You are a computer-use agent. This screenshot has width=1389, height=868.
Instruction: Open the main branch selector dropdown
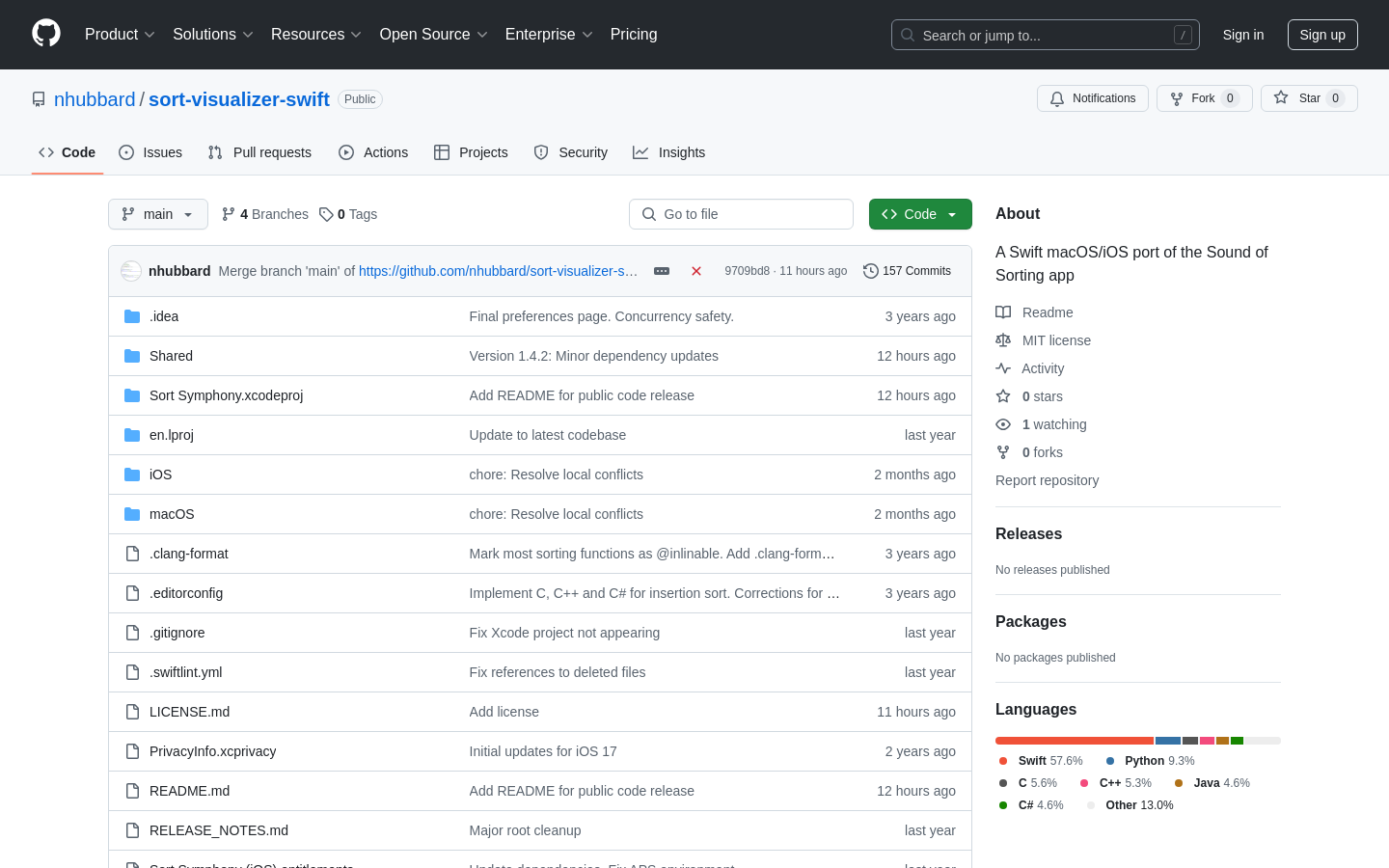158,214
